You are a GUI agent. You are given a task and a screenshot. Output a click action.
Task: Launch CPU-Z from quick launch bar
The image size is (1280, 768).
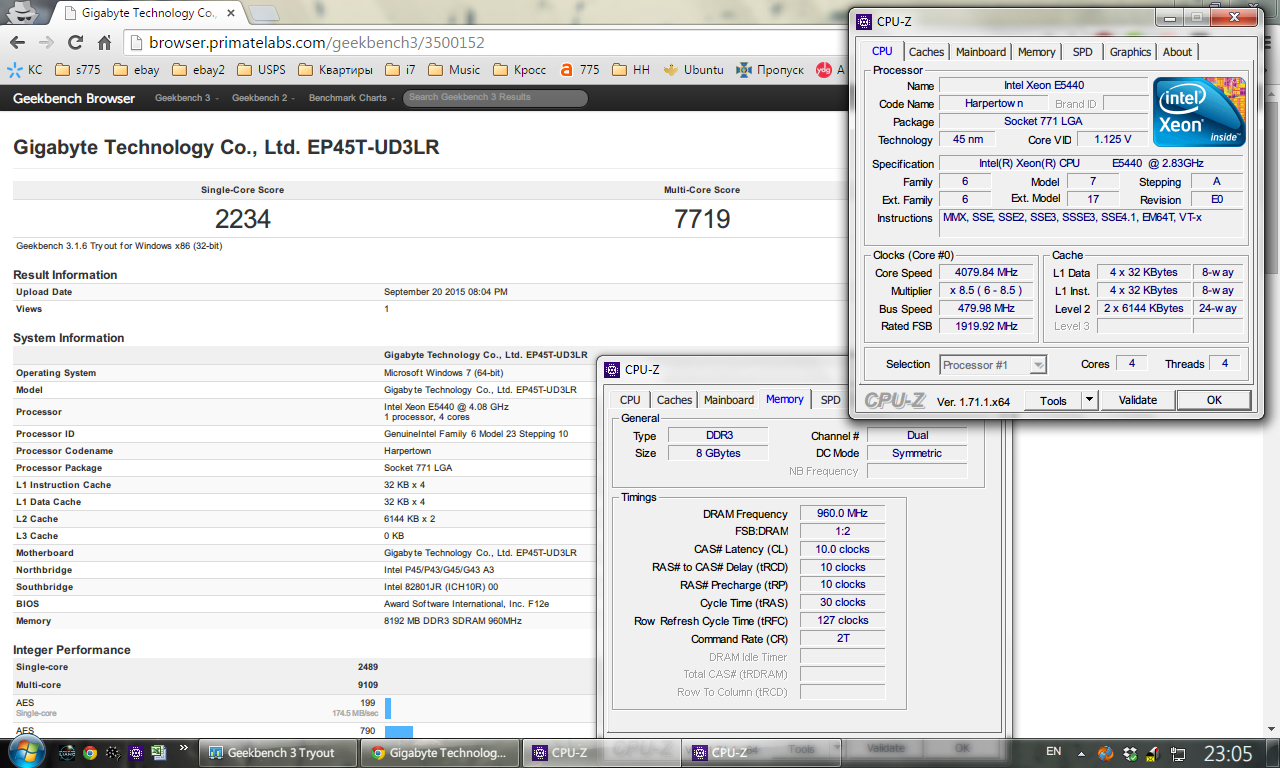click(x=135, y=753)
